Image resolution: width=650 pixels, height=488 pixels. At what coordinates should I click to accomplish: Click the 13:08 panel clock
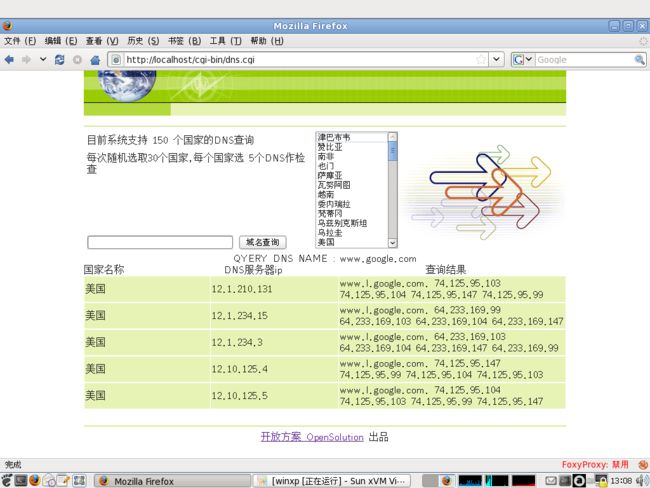coord(621,481)
